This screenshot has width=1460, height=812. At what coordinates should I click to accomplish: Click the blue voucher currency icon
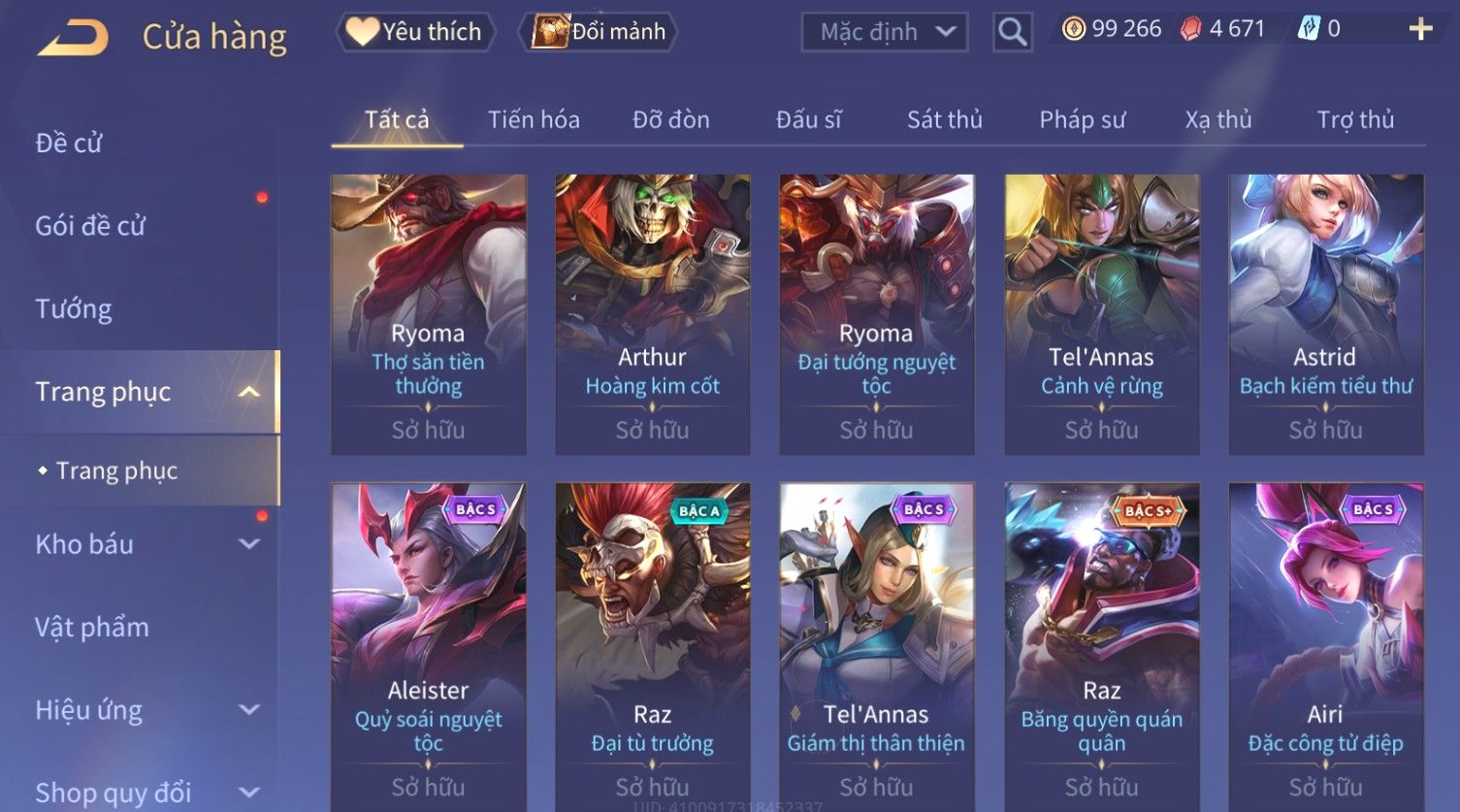pos(1309,29)
